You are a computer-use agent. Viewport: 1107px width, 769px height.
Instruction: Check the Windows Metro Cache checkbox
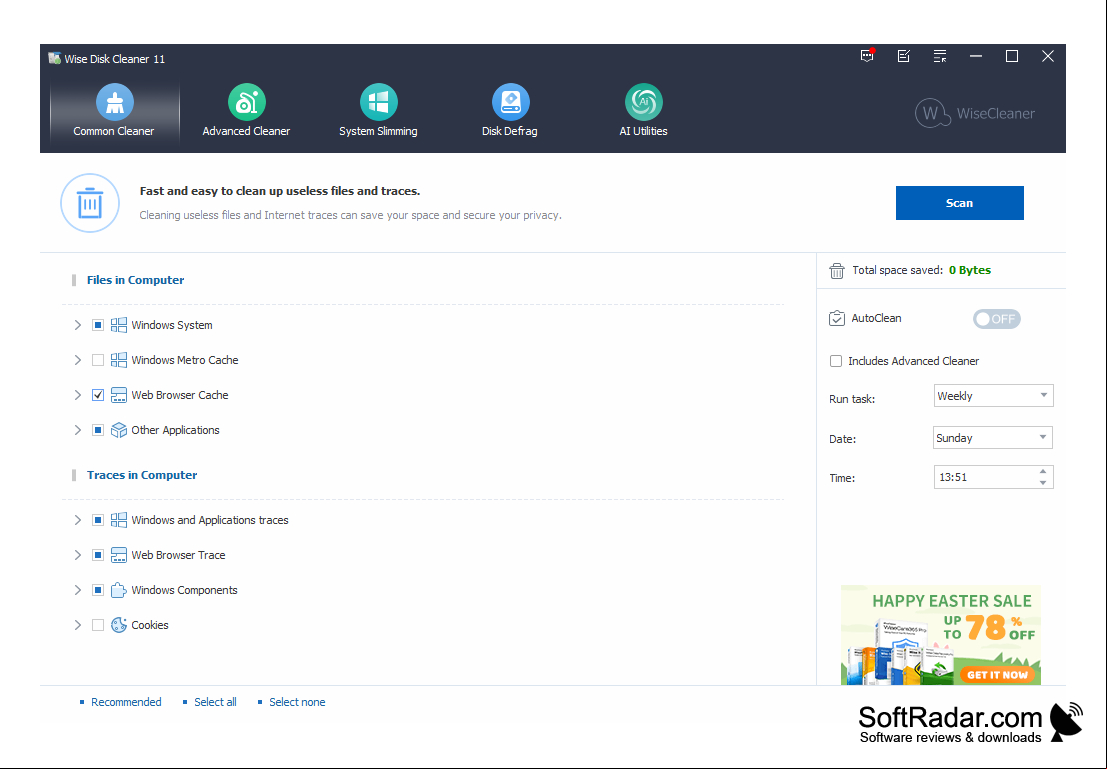[98, 360]
